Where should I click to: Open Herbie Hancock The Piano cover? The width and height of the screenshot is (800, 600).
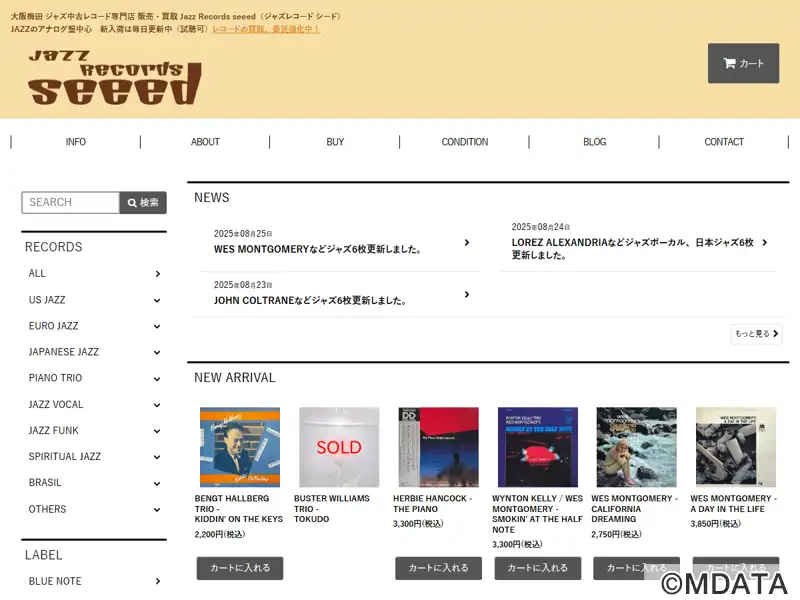pos(438,447)
